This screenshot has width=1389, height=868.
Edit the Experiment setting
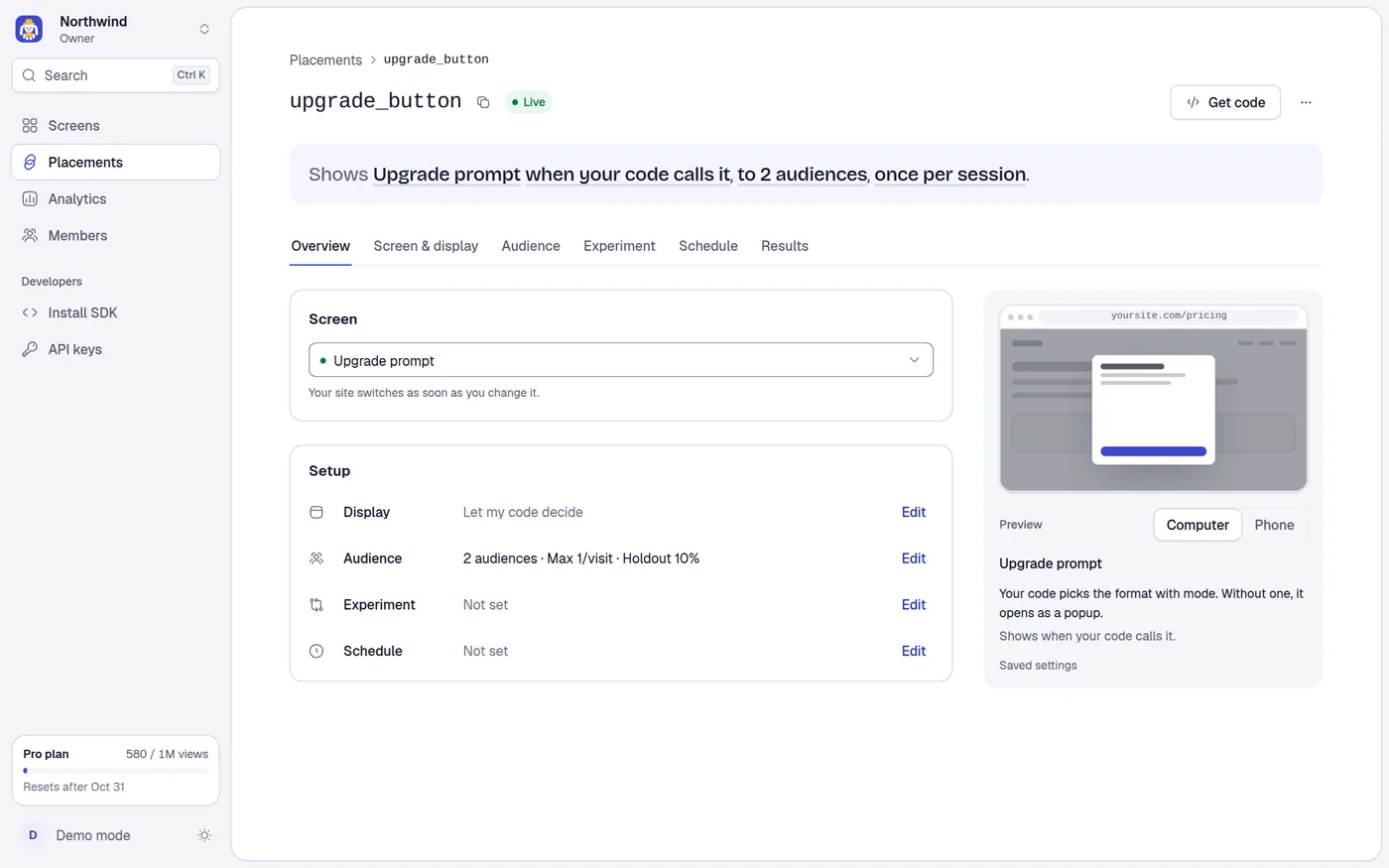[914, 605]
